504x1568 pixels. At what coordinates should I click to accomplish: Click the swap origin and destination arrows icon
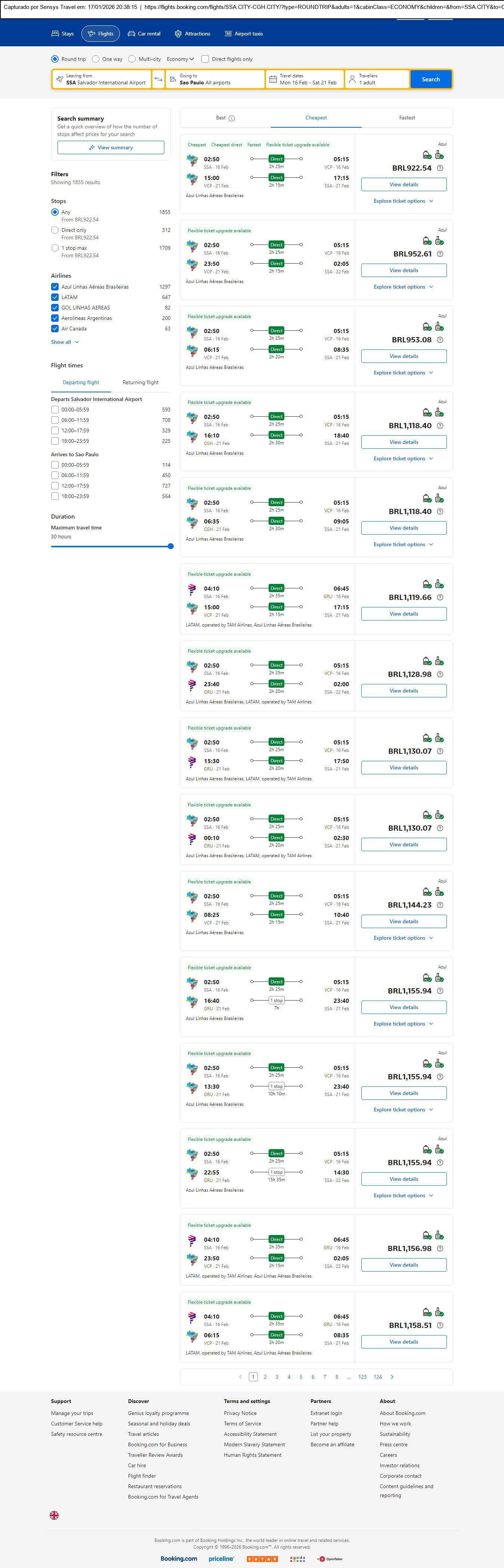158,79
